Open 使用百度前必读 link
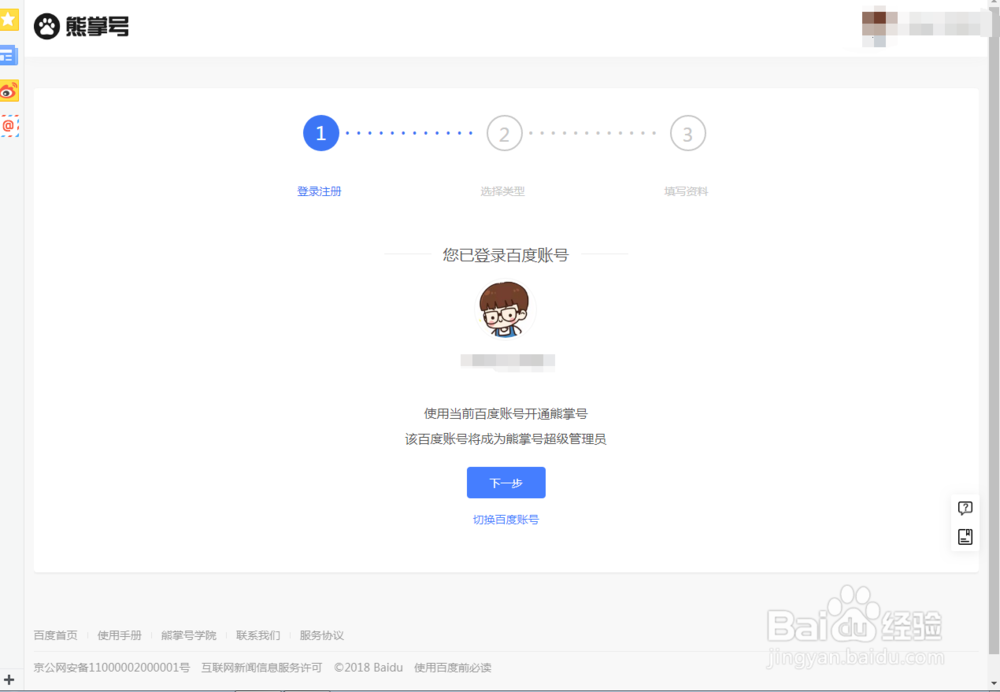This screenshot has width=1000, height=692. point(453,668)
